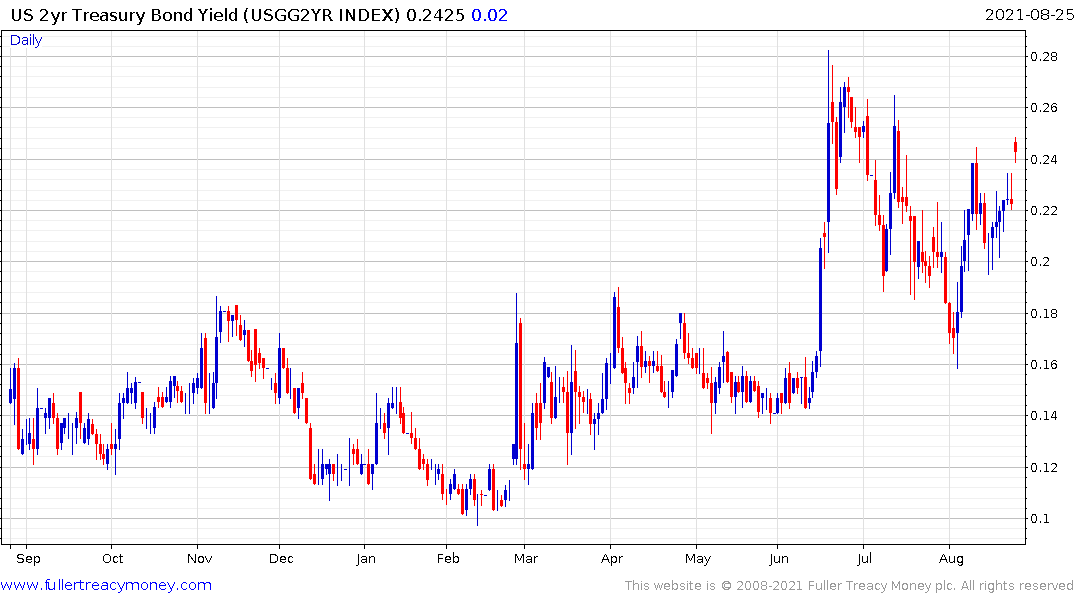The width and height of the screenshot is (1075, 600).
Task: Click the 0.14 y-axis label
Action: point(1044,416)
